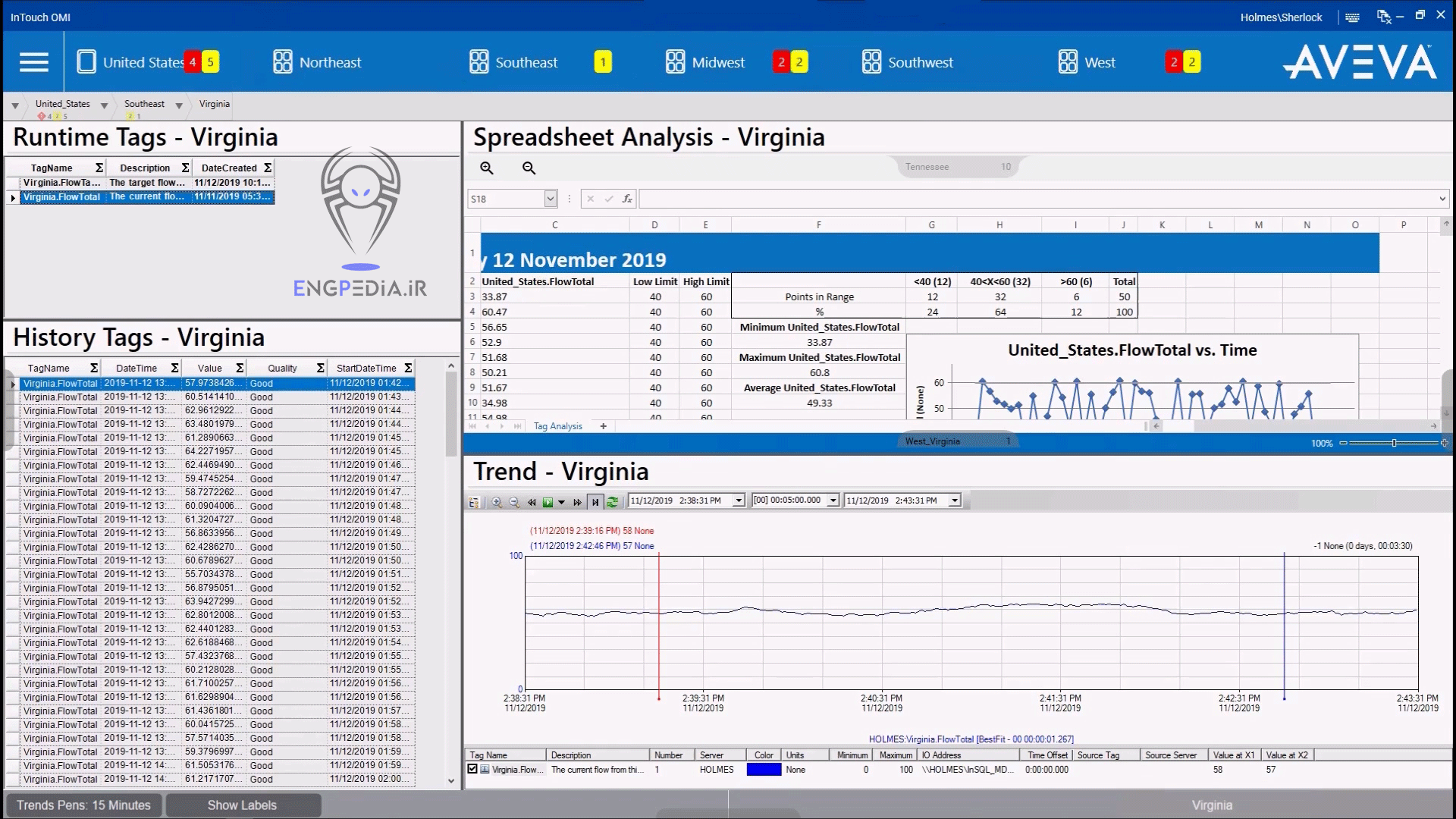The height and width of the screenshot is (819, 1456).
Task: Click the yellow alarm badge on Southeast
Action: point(603,62)
